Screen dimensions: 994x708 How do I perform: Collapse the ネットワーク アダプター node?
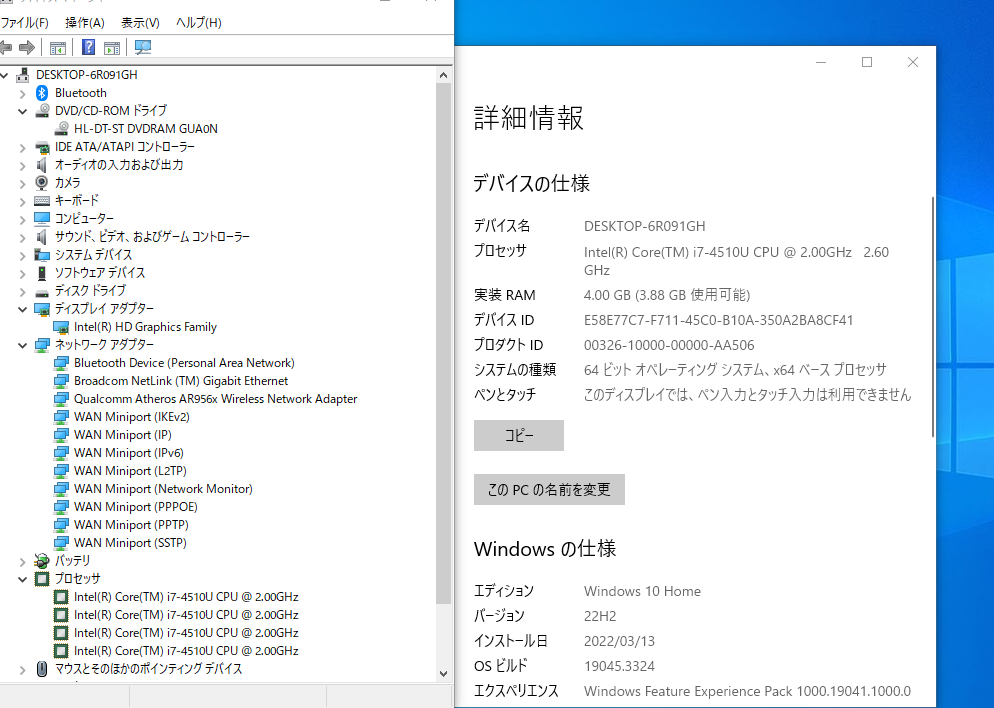coord(23,345)
